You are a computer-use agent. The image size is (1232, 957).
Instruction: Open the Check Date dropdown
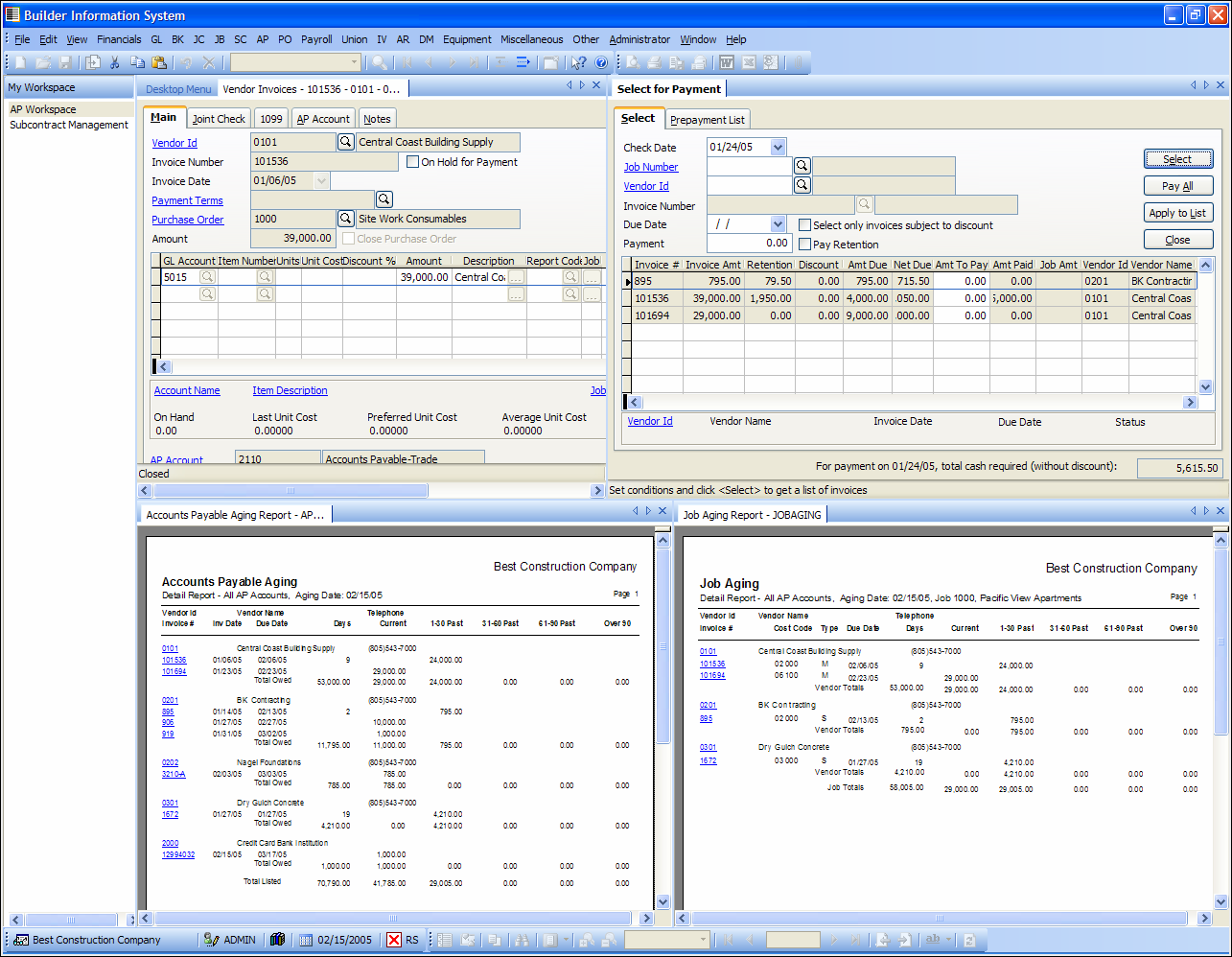pyautogui.click(x=778, y=147)
